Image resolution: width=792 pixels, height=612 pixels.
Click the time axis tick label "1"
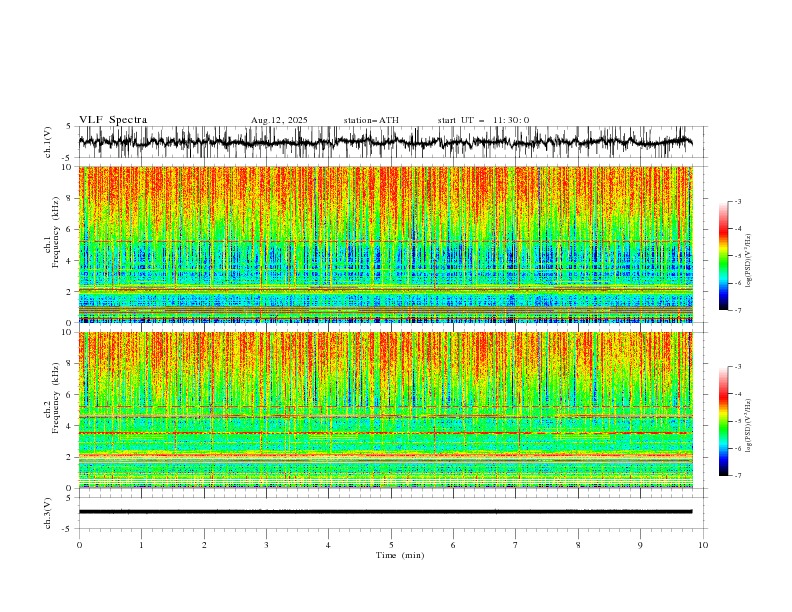point(141,545)
